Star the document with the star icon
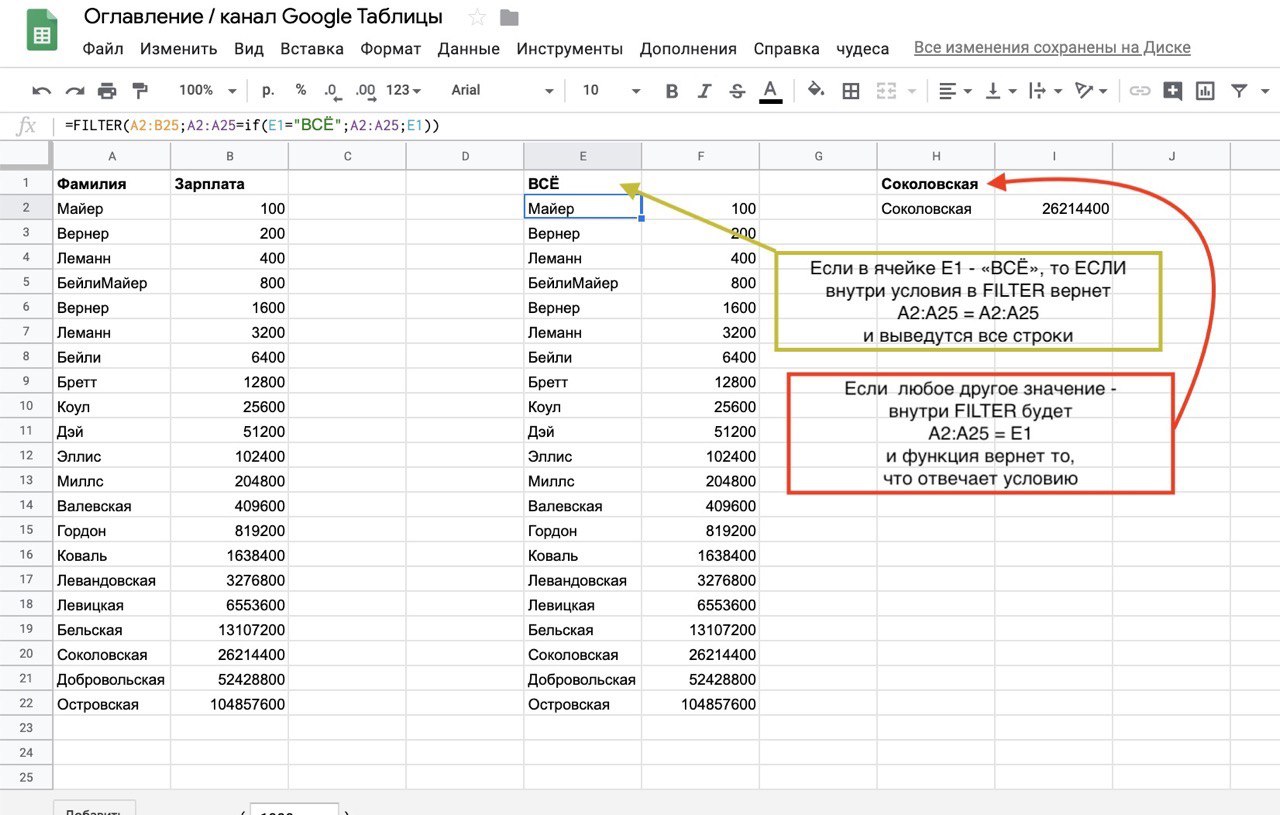 point(477,17)
